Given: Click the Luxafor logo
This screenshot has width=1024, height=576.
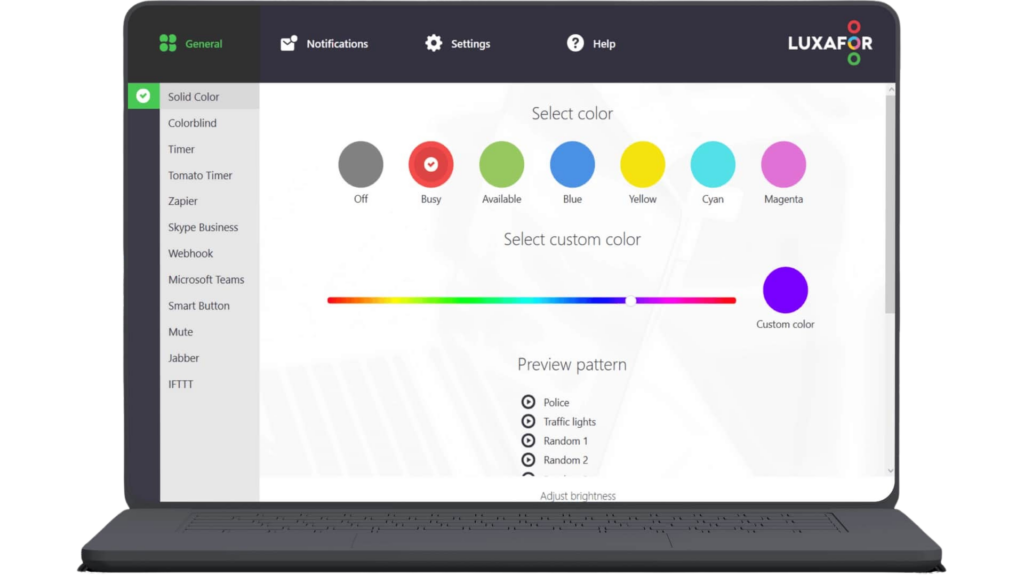Looking at the screenshot, I should [829, 43].
